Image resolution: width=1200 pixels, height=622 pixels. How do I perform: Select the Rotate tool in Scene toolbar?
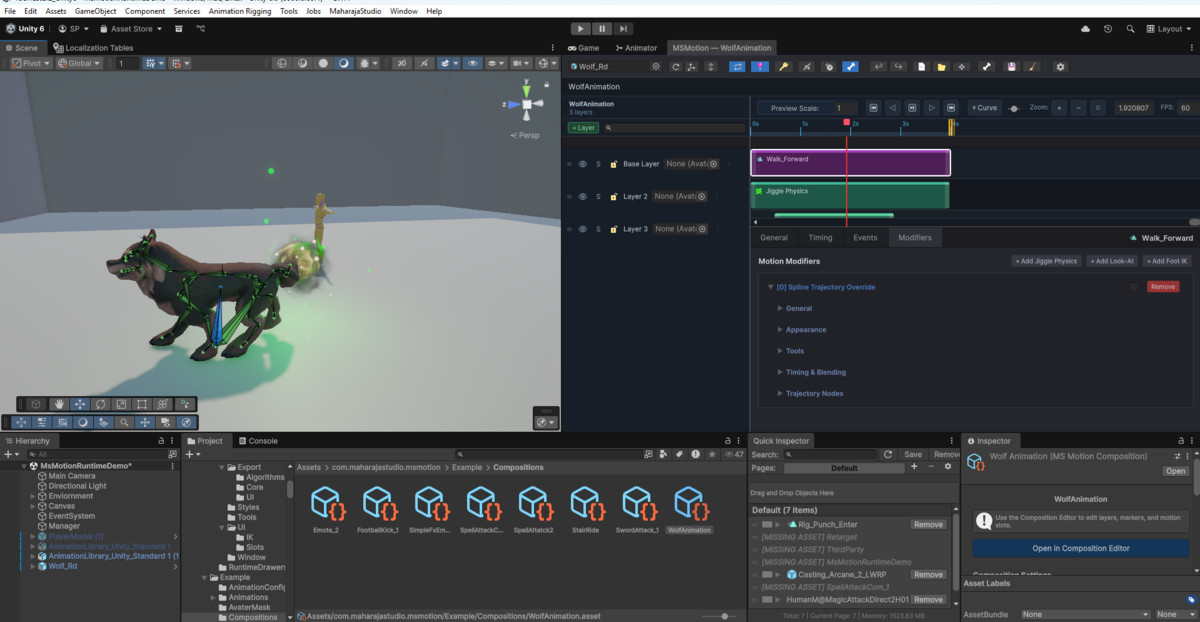click(x=101, y=404)
